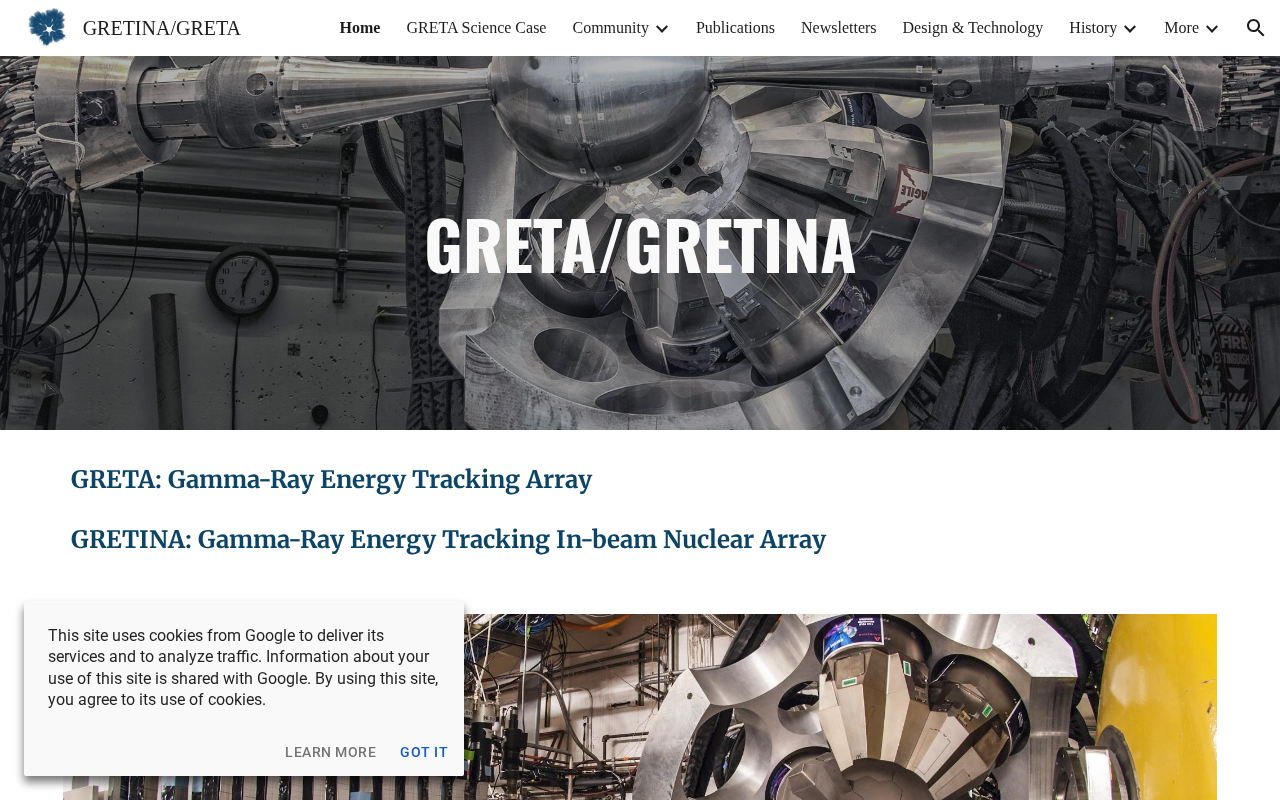Click LEARN MORE about cookies
Screen dimensions: 1280x800
pyautogui.click(x=331, y=752)
